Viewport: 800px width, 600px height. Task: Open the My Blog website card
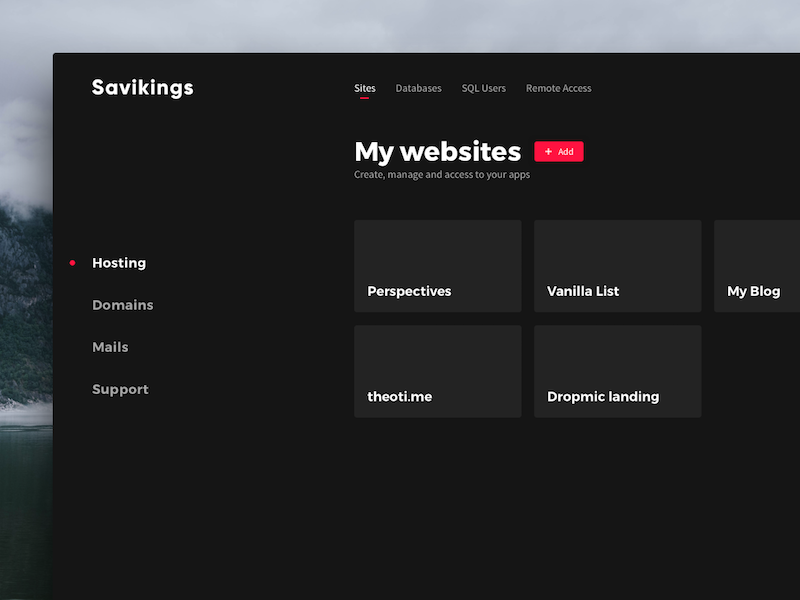click(757, 266)
